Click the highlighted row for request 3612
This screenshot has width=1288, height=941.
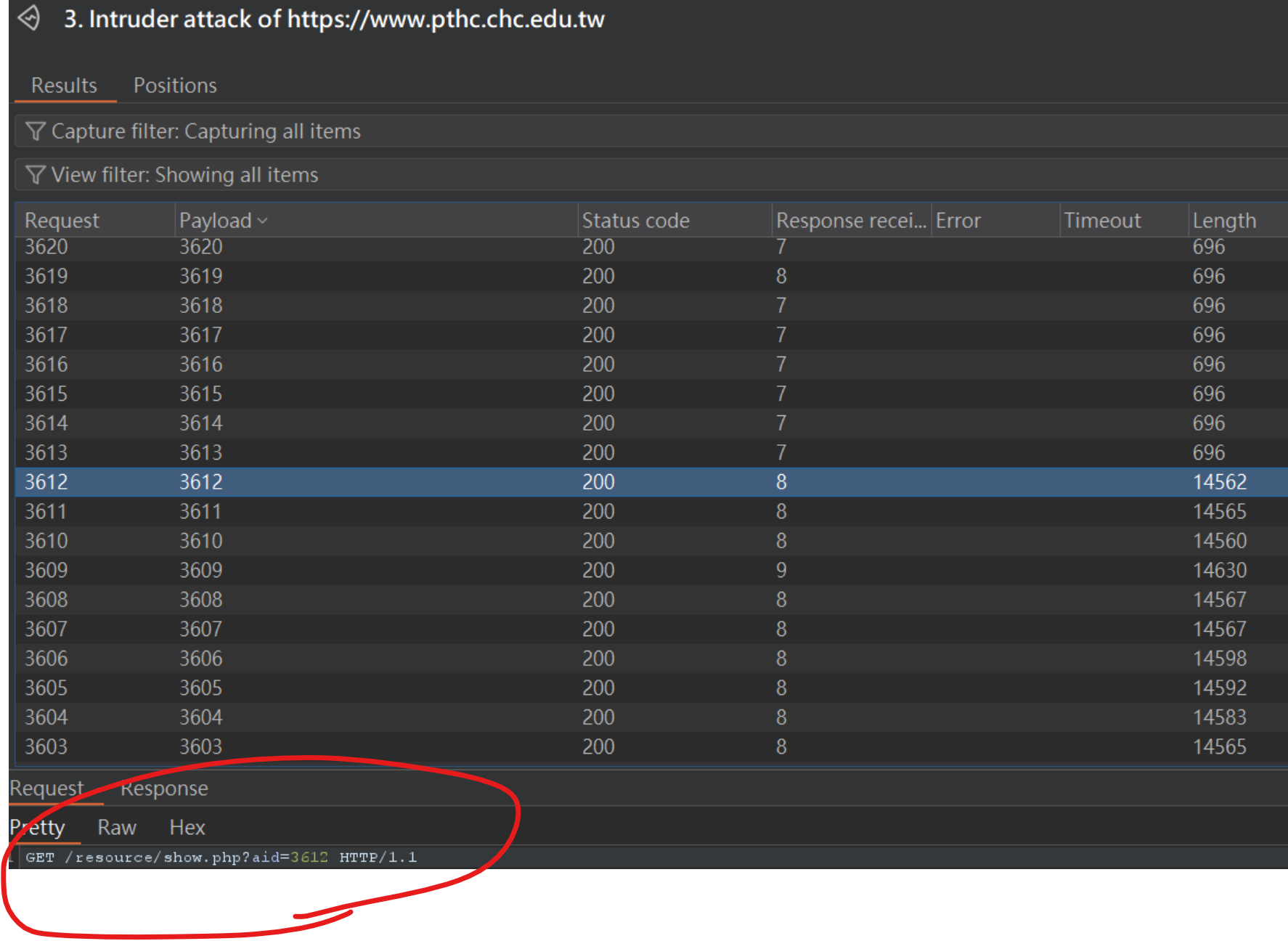pos(651,482)
